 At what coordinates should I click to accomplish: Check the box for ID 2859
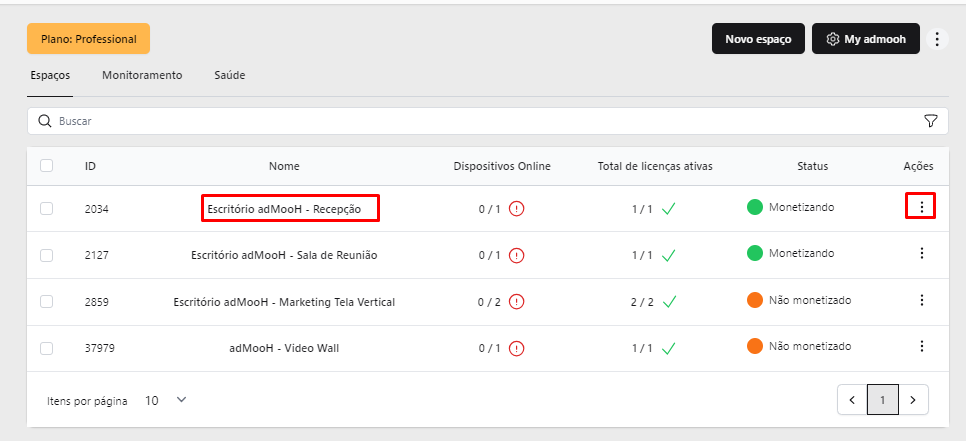tap(46, 302)
